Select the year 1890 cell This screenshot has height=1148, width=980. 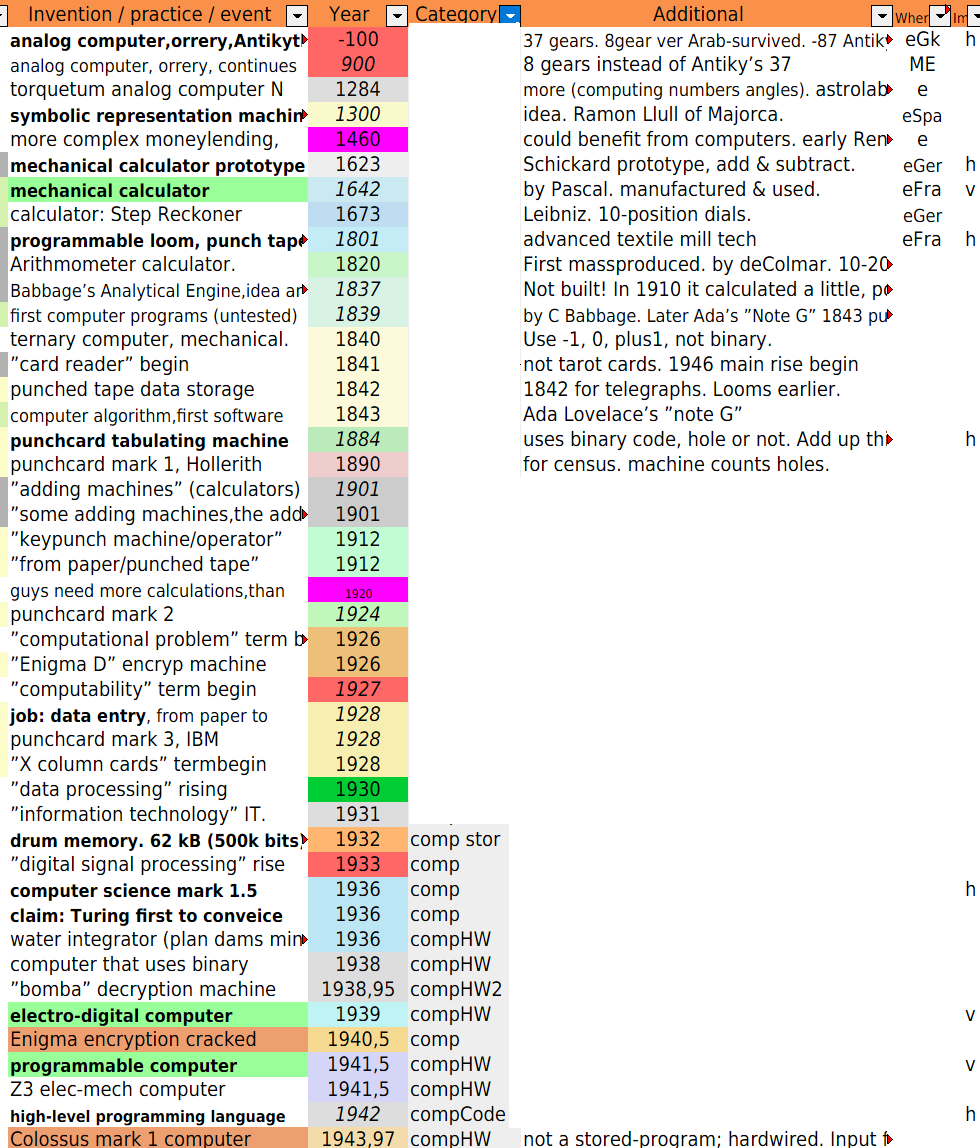pyautogui.click(x=358, y=464)
